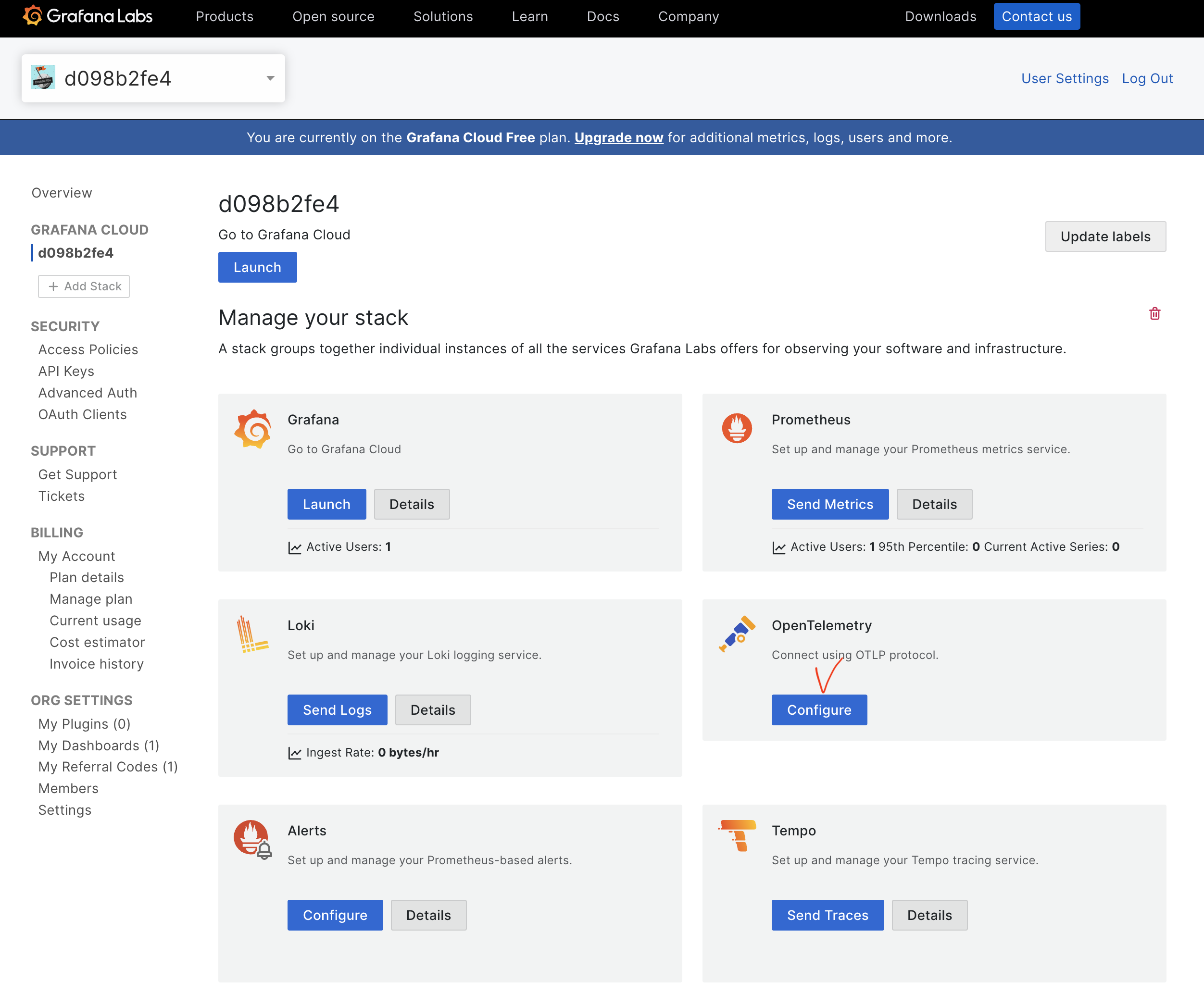Image resolution: width=1204 pixels, height=994 pixels.
Task: Click the Upgrade now link
Action: 619,137
